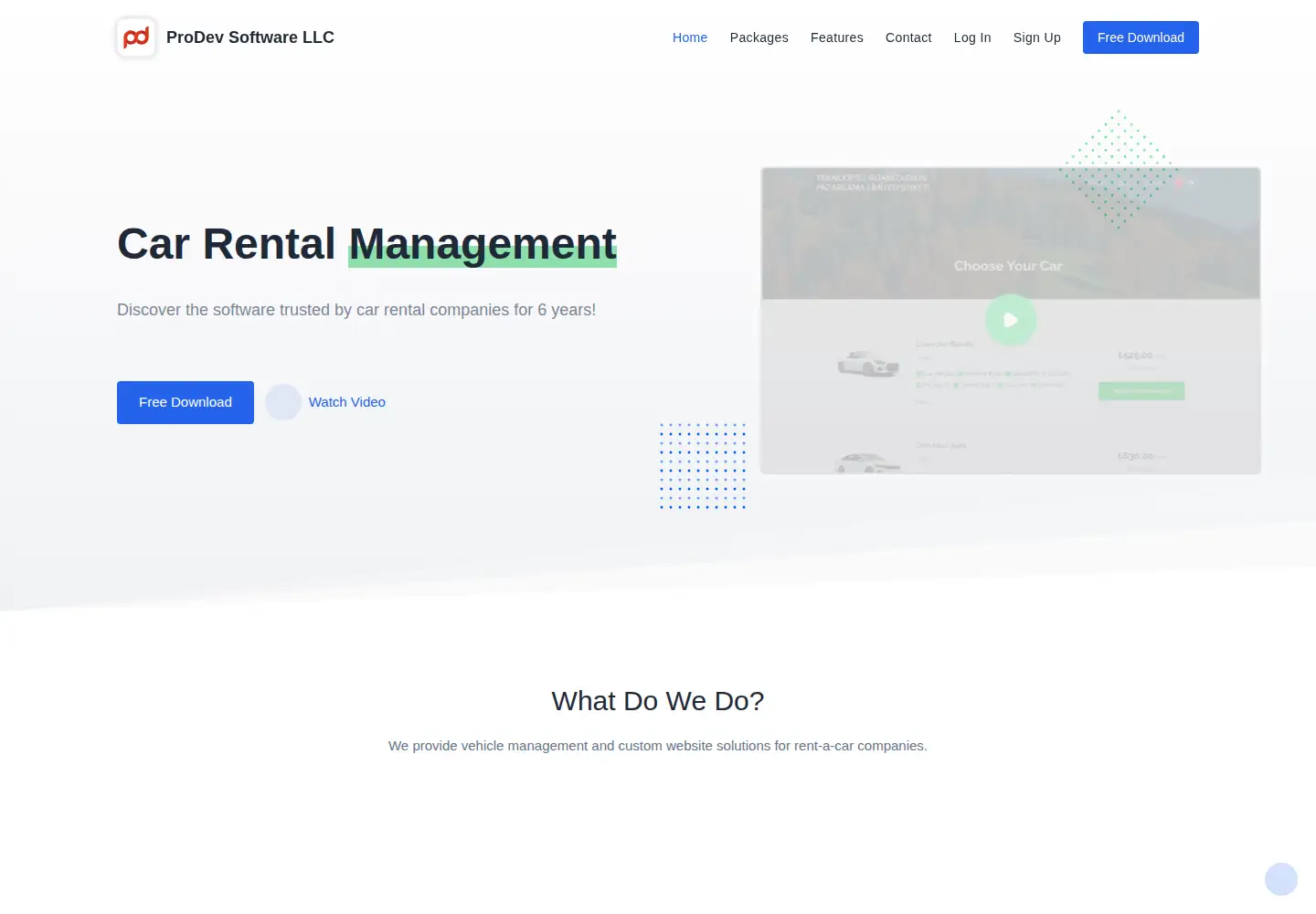Screen dimensions: 1316x914
Task: Open the Features menu item
Action: point(837,37)
